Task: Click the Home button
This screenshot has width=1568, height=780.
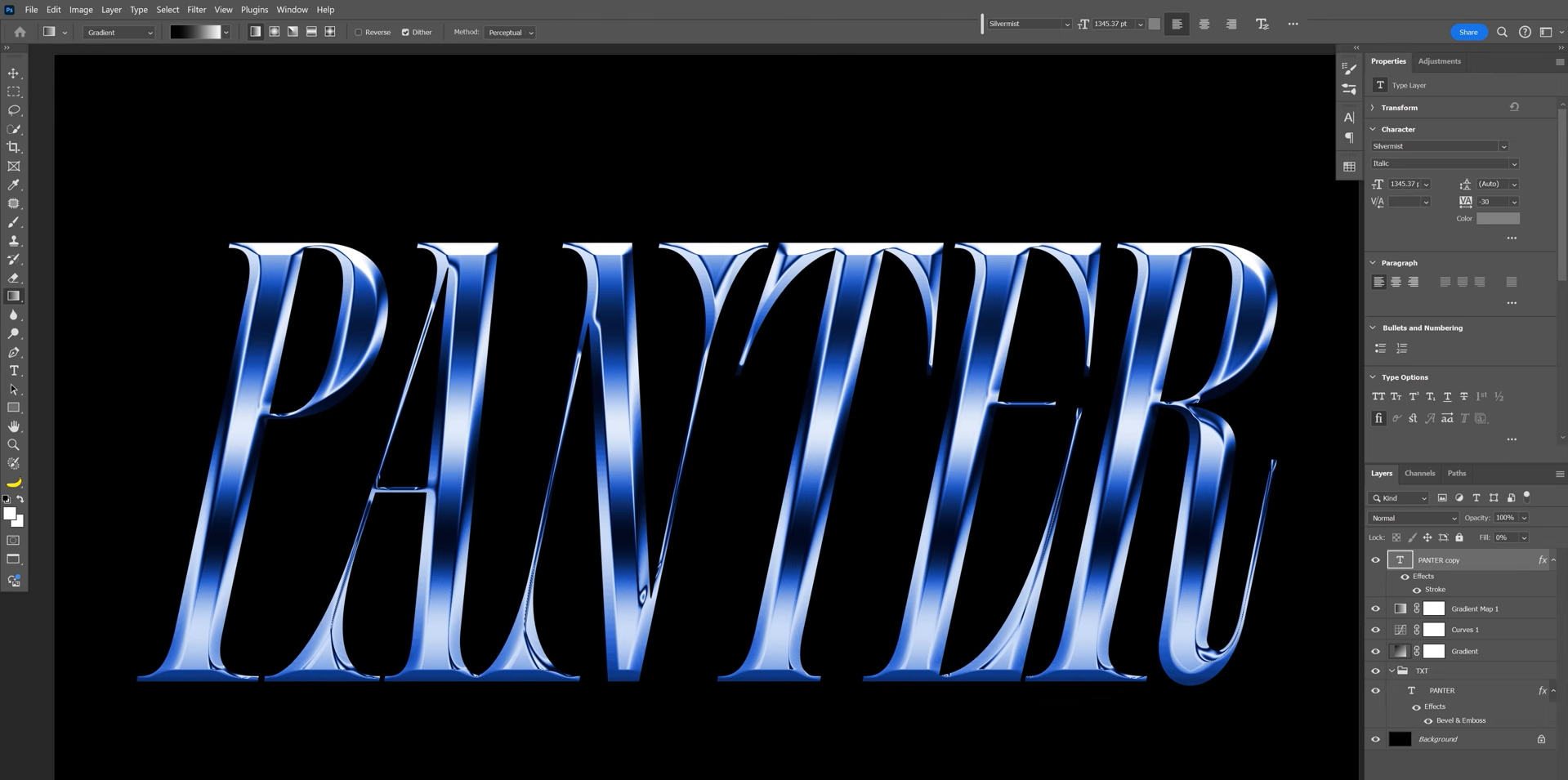Action: coord(20,32)
